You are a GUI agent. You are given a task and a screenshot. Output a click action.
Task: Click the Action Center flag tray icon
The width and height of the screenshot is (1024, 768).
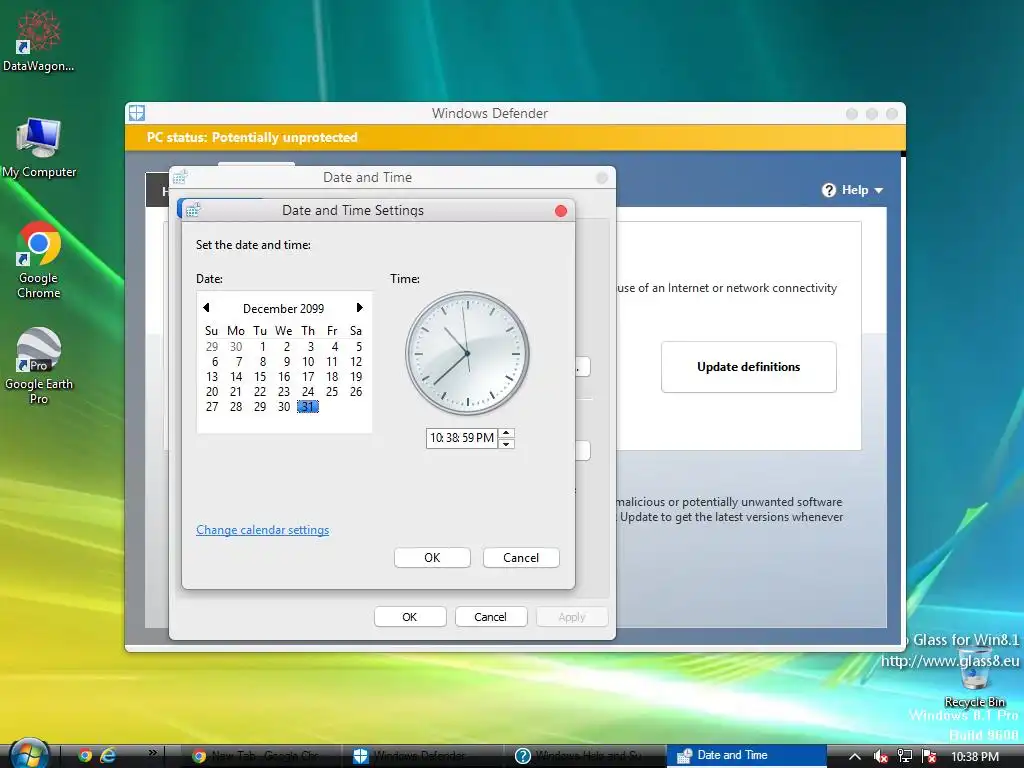(x=929, y=756)
